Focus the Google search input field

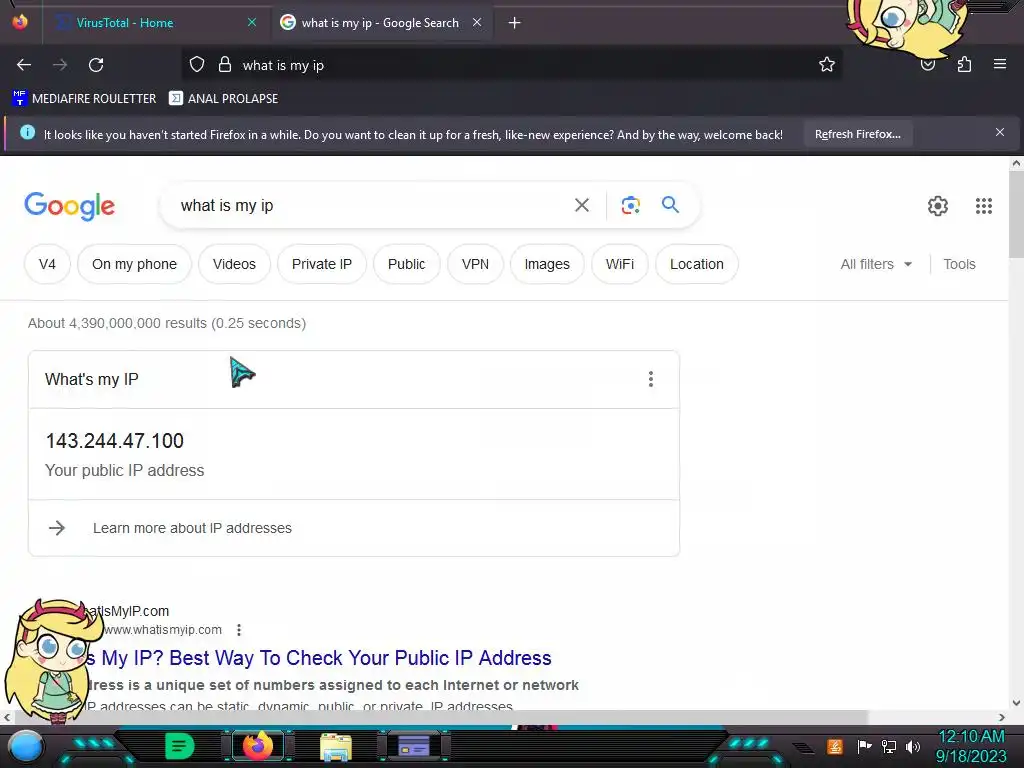pyautogui.click(x=366, y=205)
